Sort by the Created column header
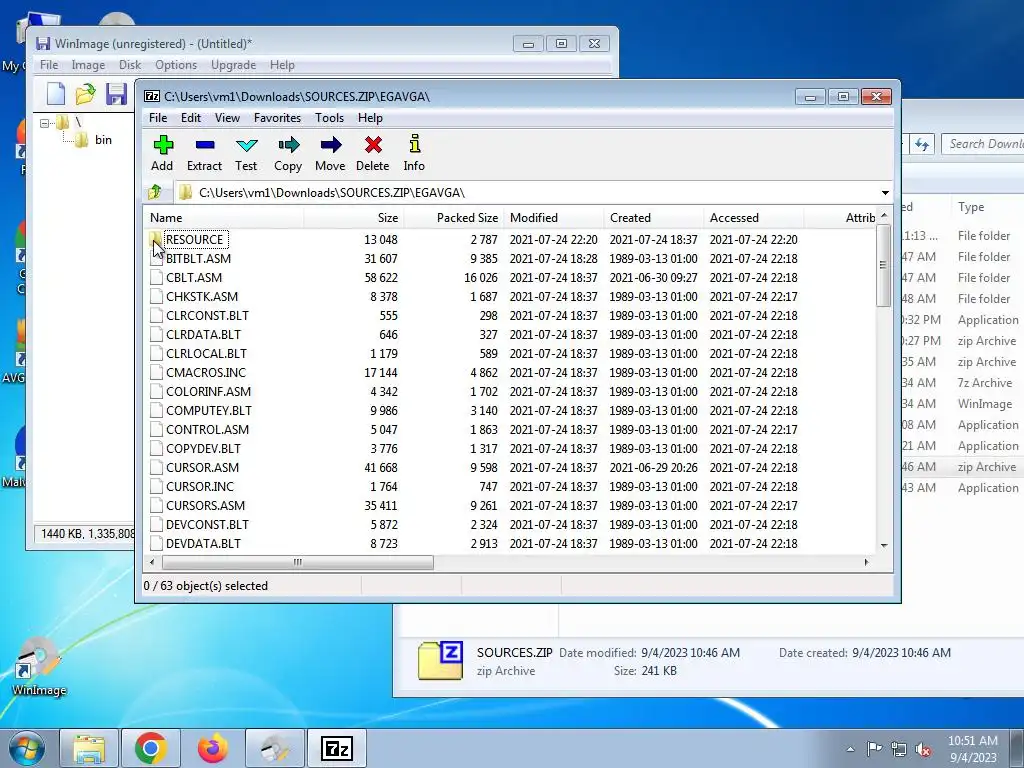Viewport: 1024px width, 768px height. point(654,217)
